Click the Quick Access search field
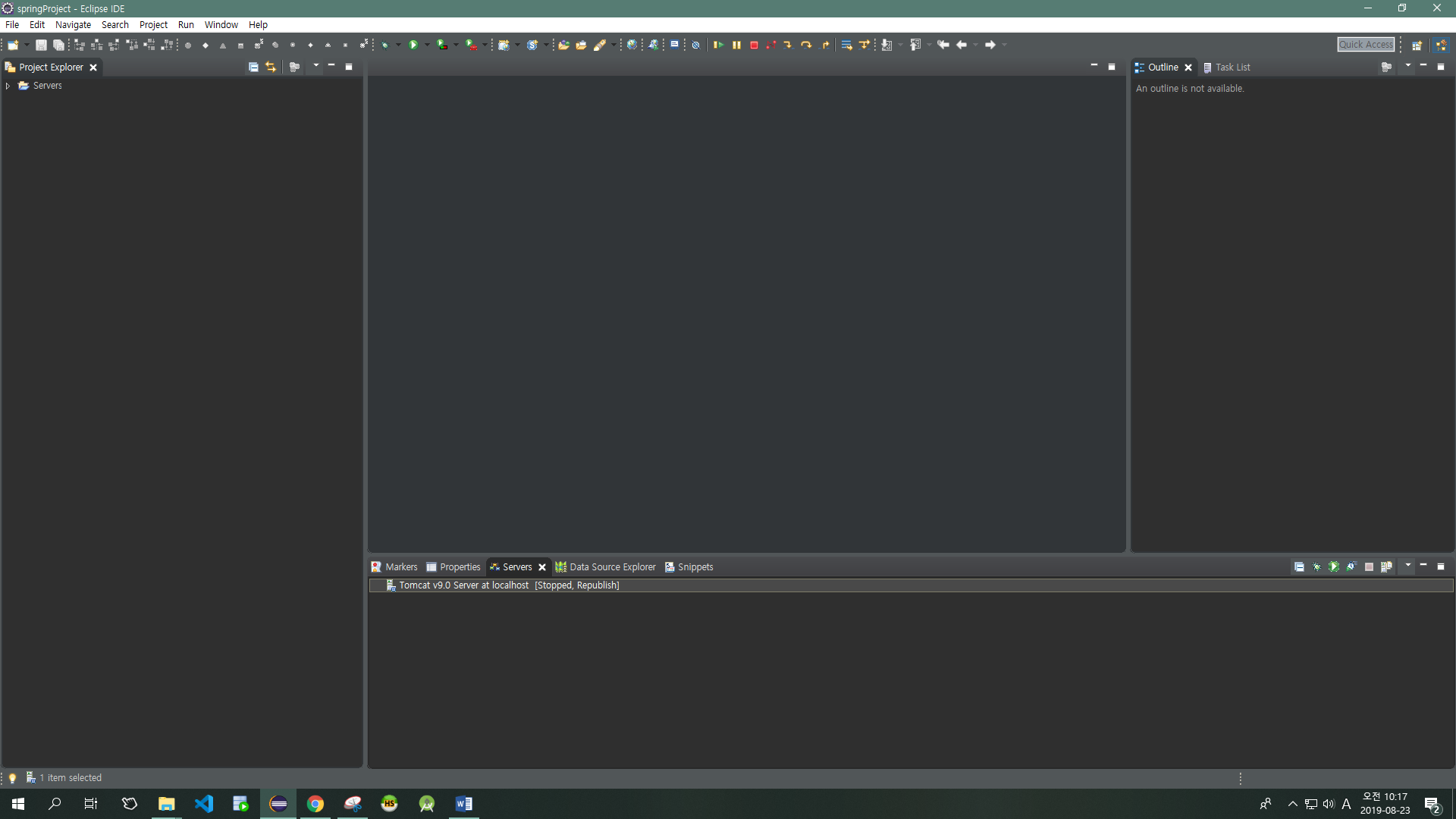 tap(1366, 45)
